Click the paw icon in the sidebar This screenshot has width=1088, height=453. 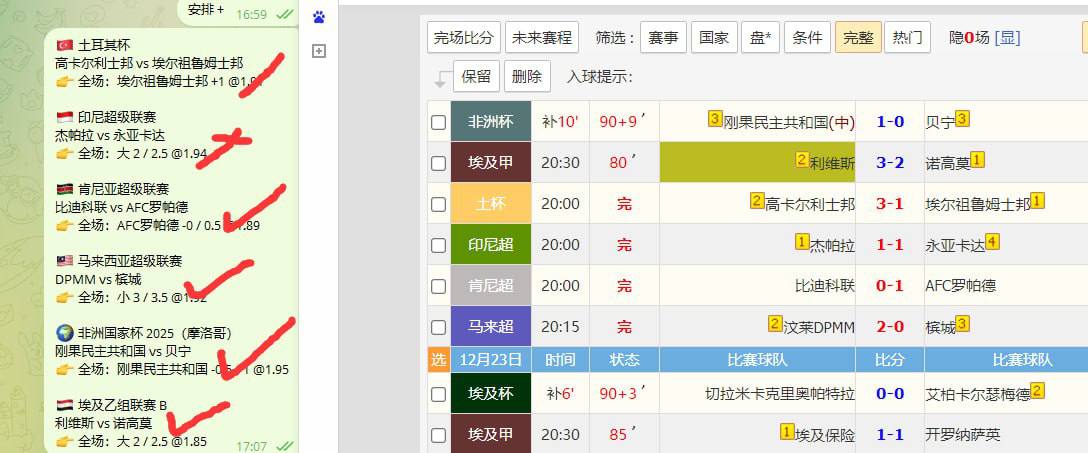pos(319,16)
